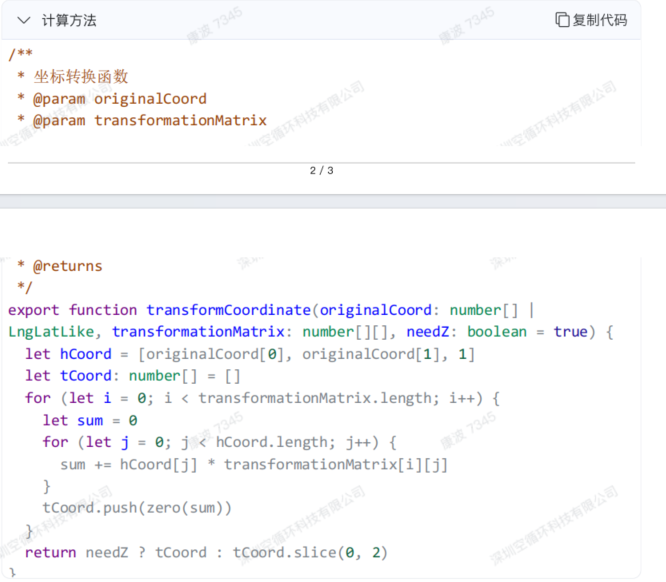Click the 2 / 3 page indicator

click(x=322, y=170)
